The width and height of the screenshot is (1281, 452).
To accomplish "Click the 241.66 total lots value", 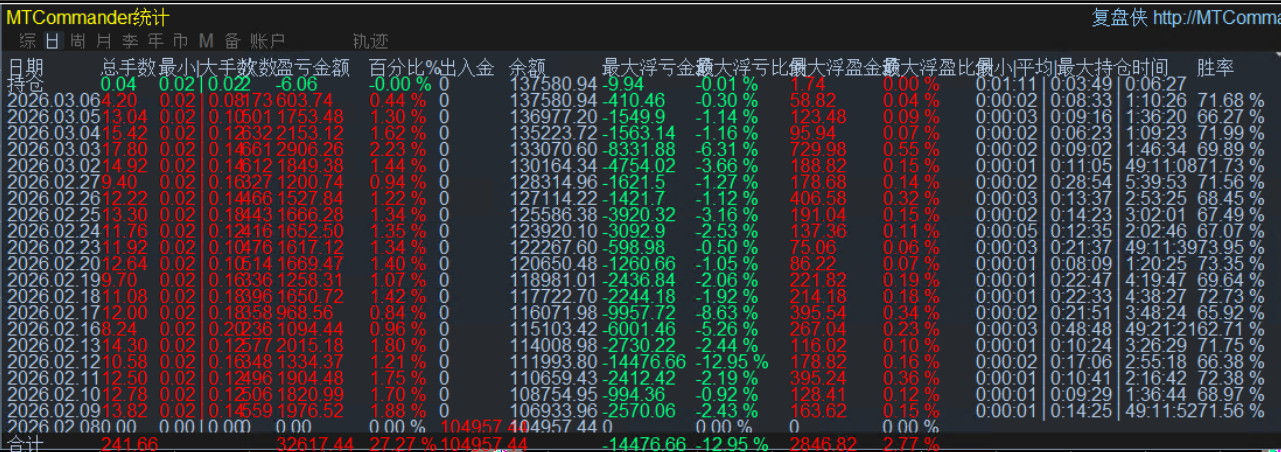I will 129,443.
